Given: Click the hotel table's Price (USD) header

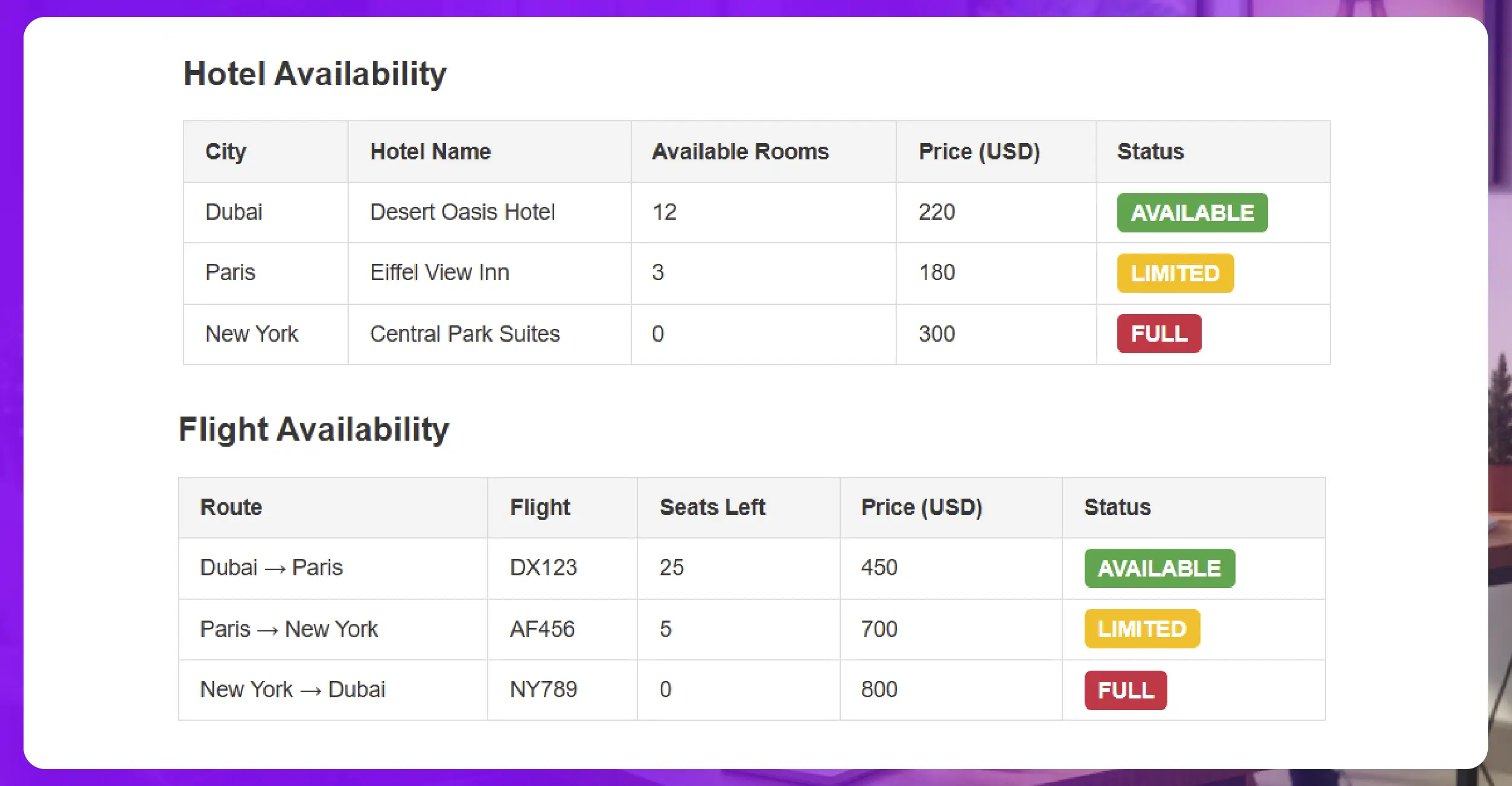Looking at the screenshot, I should pos(979,152).
